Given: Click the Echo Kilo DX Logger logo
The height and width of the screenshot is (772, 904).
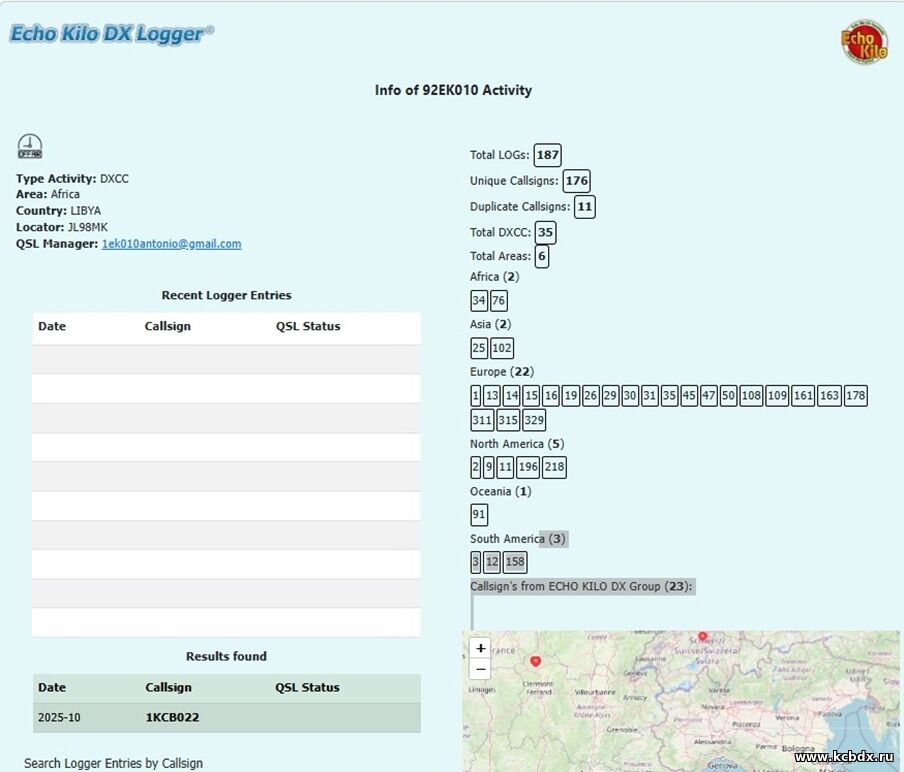Looking at the screenshot, I should (111, 33).
